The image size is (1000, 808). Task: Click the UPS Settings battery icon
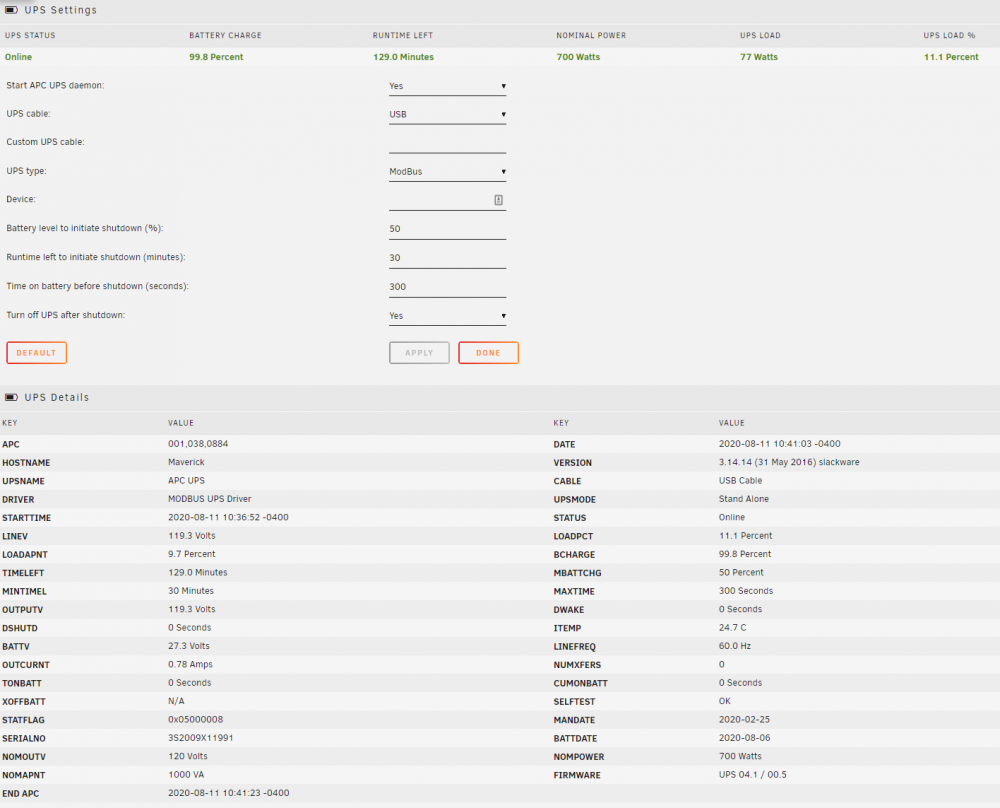tap(11, 10)
